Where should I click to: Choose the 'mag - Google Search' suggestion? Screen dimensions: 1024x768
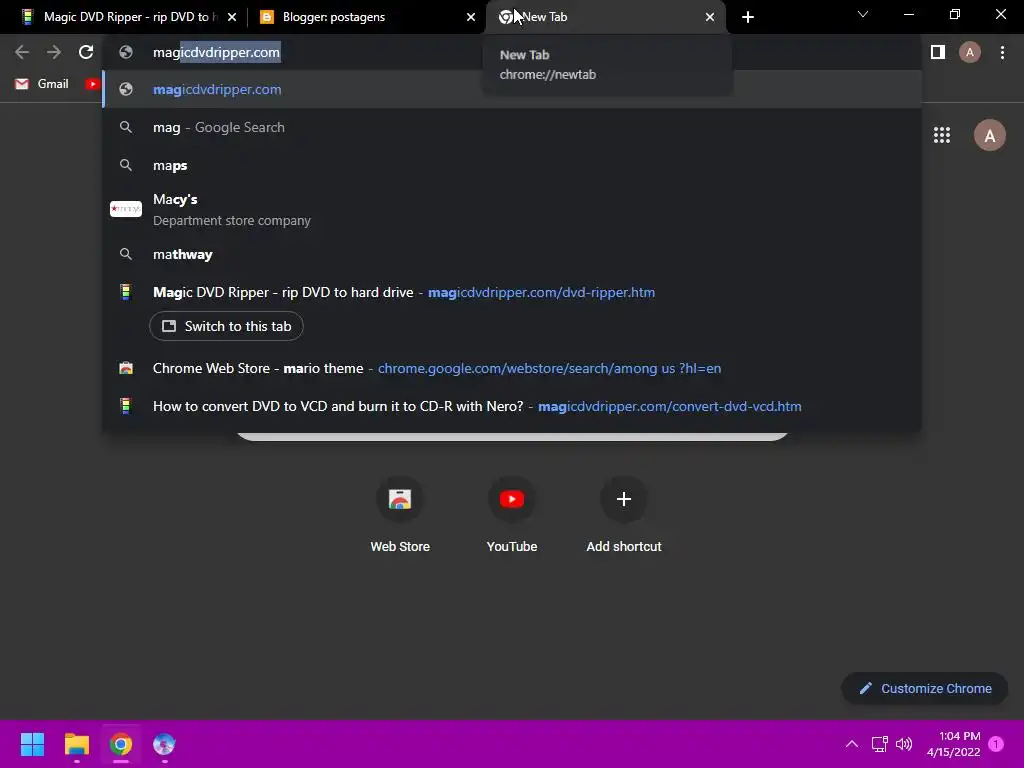pos(512,127)
